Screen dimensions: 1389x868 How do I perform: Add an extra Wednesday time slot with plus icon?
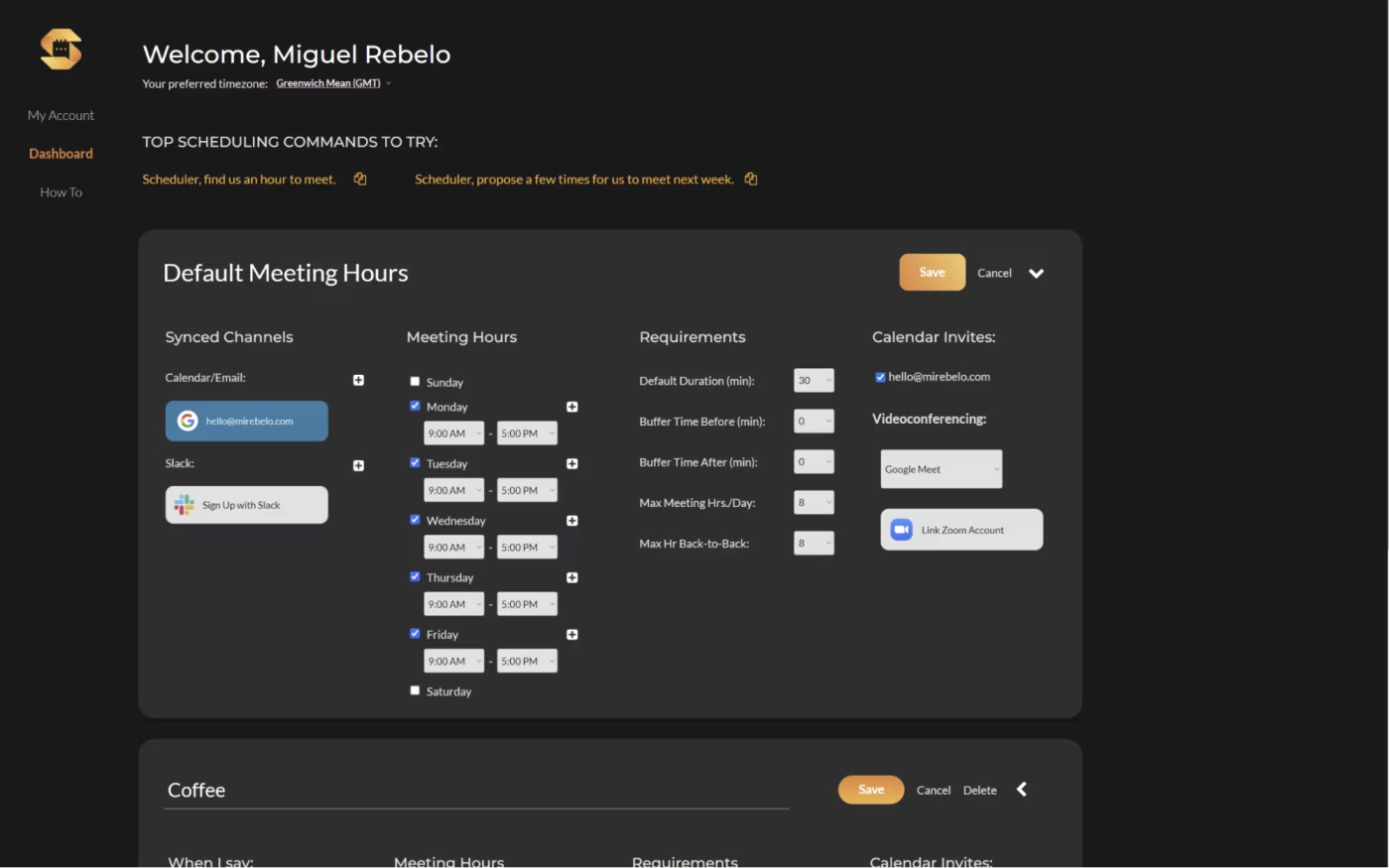tap(571, 520)
